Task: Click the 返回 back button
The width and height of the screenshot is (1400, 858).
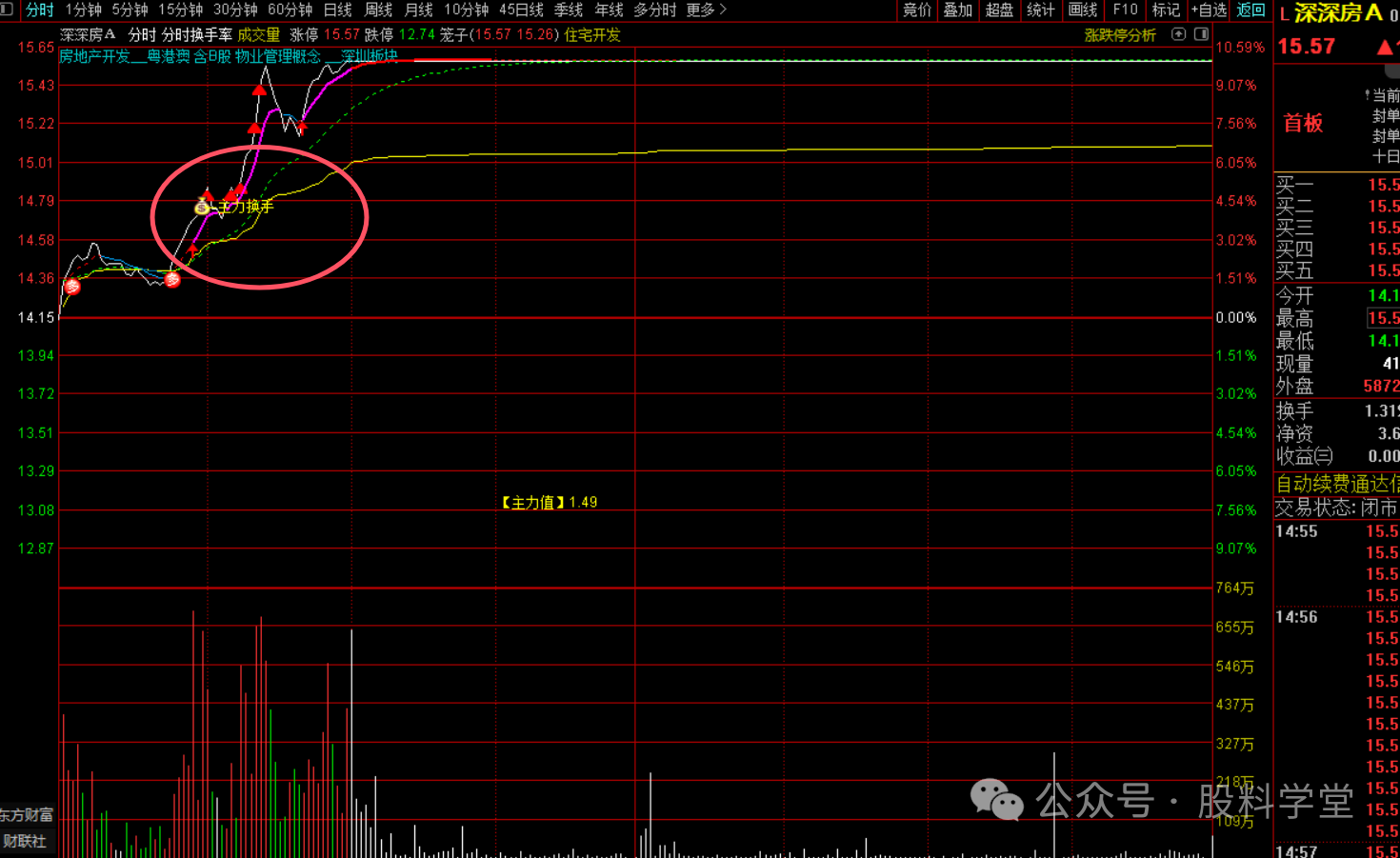Action: click(1250, 10)
